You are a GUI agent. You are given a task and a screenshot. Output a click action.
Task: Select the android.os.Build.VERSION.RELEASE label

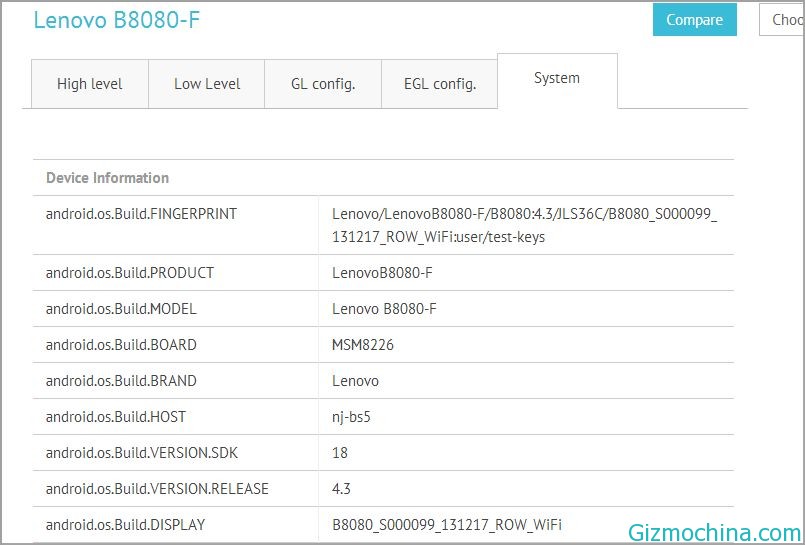coord(157,489)
